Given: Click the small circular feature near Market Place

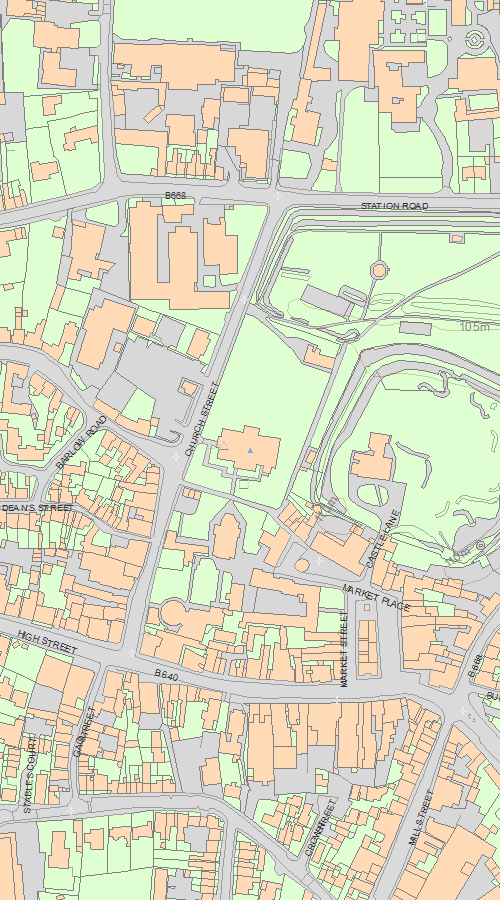Looking at the screenshot, I should point(302,565).
